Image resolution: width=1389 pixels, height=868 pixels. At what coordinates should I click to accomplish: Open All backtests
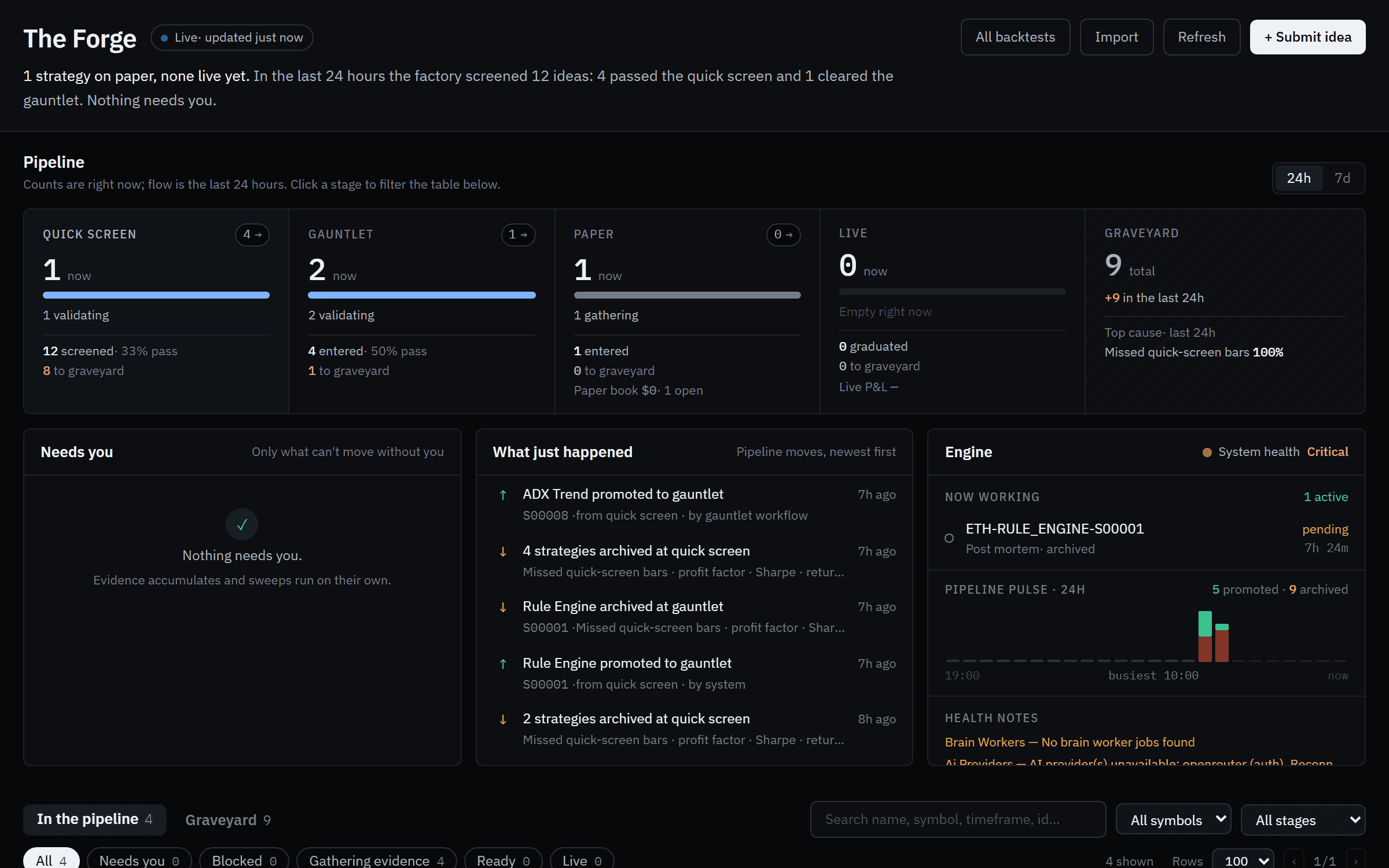[1015, 37]
